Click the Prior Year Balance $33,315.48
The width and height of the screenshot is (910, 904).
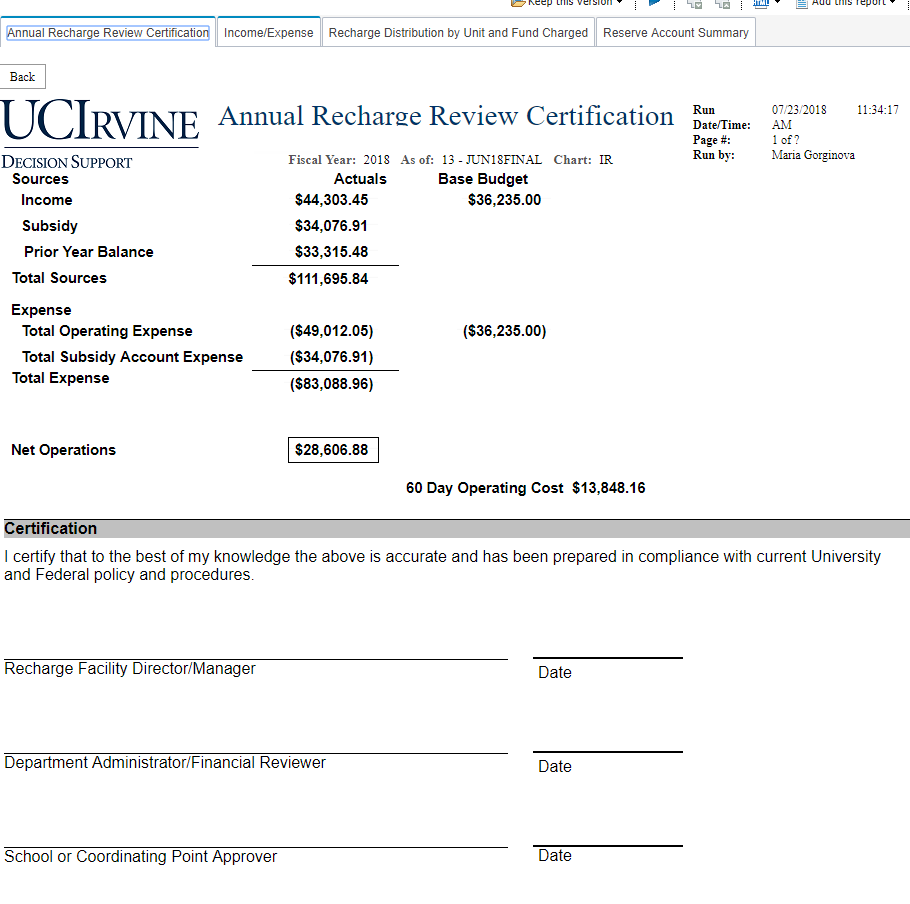pyautogui.click(x=331, y=252)
